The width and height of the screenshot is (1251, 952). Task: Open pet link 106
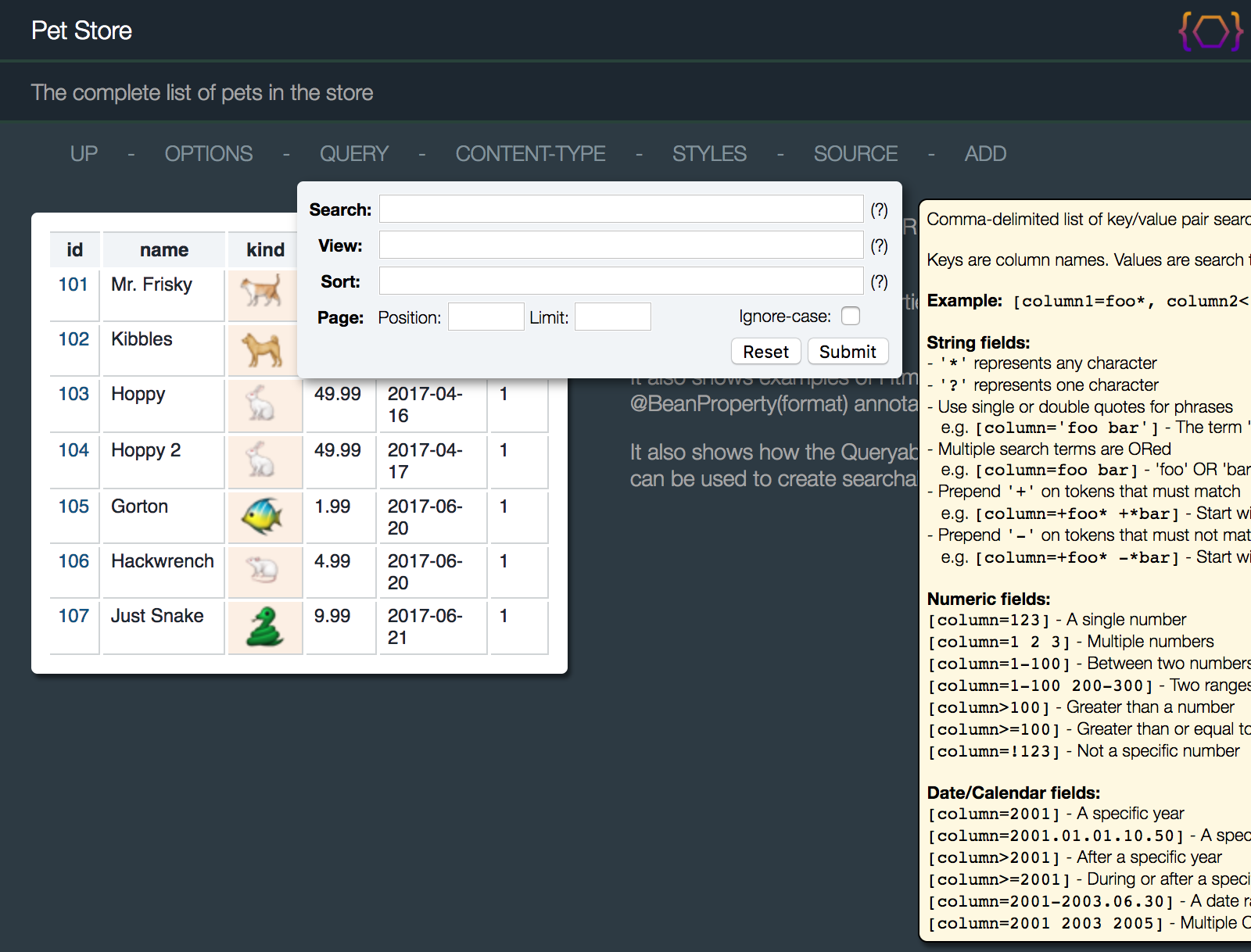point(73,561)
